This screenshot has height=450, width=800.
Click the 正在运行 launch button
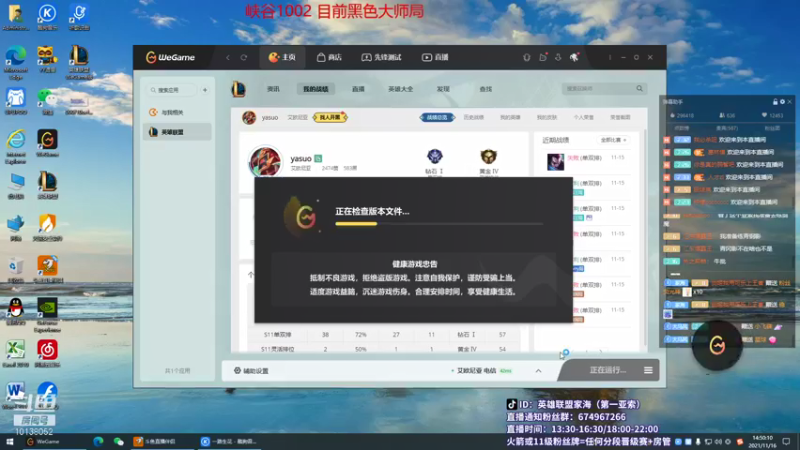[x=607, y=370]
